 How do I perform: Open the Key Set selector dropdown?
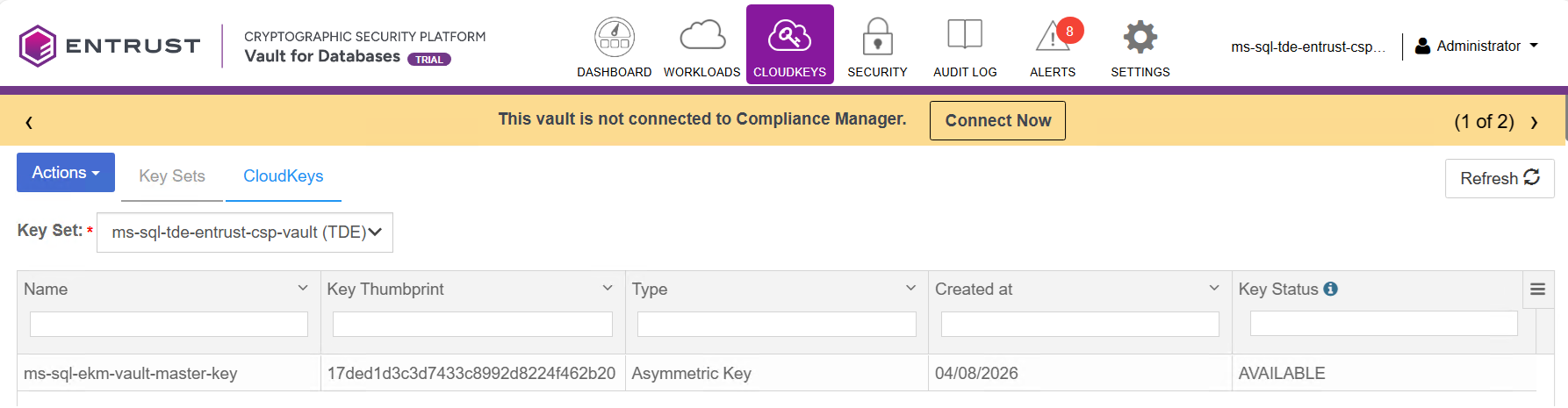pos(245,233)
